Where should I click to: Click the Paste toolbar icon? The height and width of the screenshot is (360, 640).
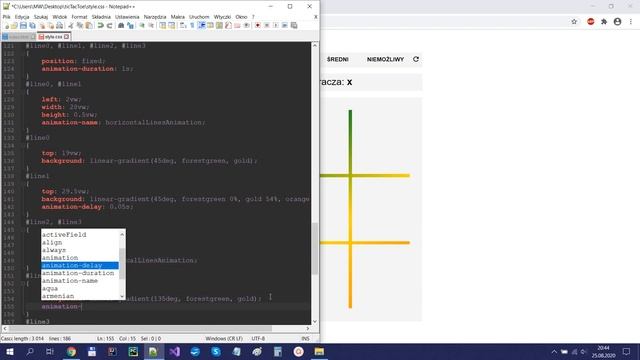(x=89, y=26)
